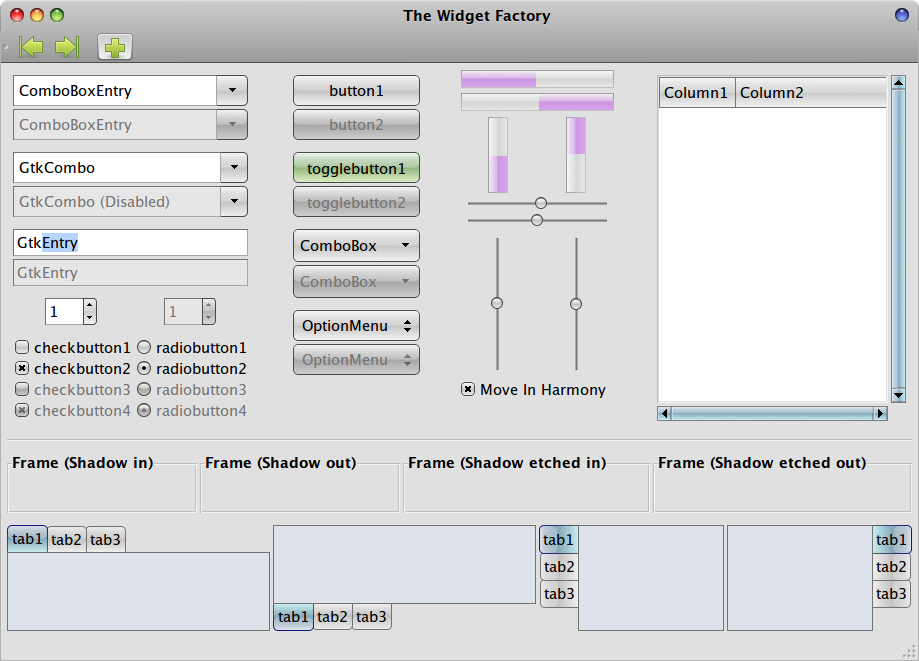Image resolution: width=919 pixels, height=661 pixels.
Task: Open the first ComboBoxEntry dropdown arrow
Action: click(232, 91)
